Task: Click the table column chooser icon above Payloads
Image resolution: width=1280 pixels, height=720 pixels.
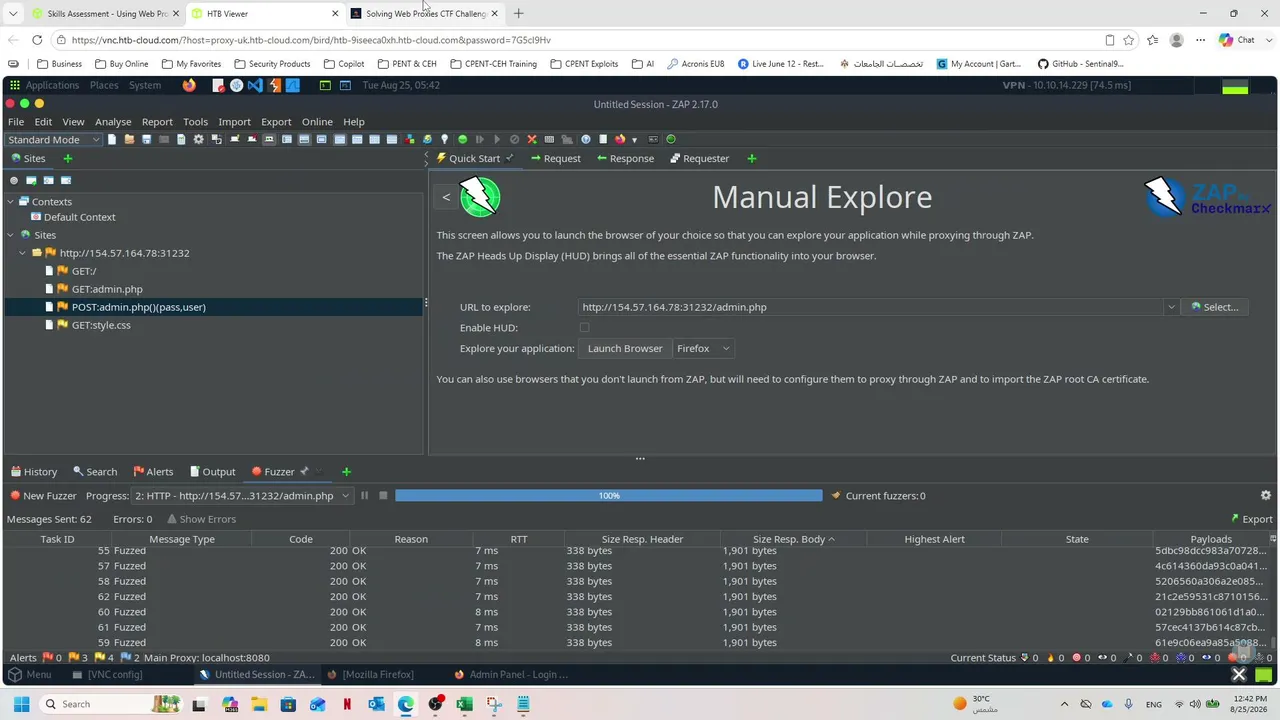Action: [x=1273, y=539]
